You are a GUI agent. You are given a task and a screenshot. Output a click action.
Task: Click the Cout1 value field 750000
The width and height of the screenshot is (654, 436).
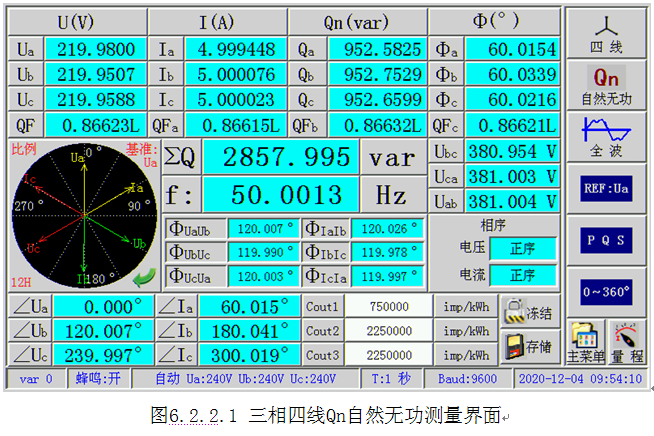(389, 307)
